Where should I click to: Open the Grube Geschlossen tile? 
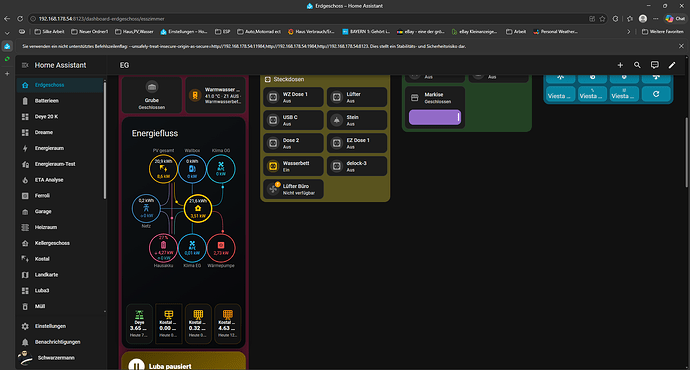coord(152,95)
